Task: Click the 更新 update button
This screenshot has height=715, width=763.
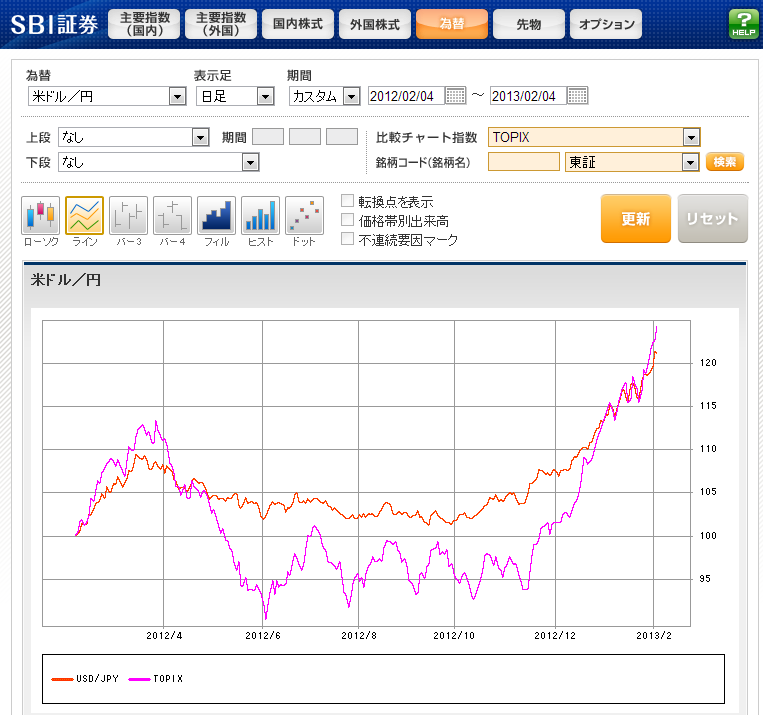Action: point(636,219)
